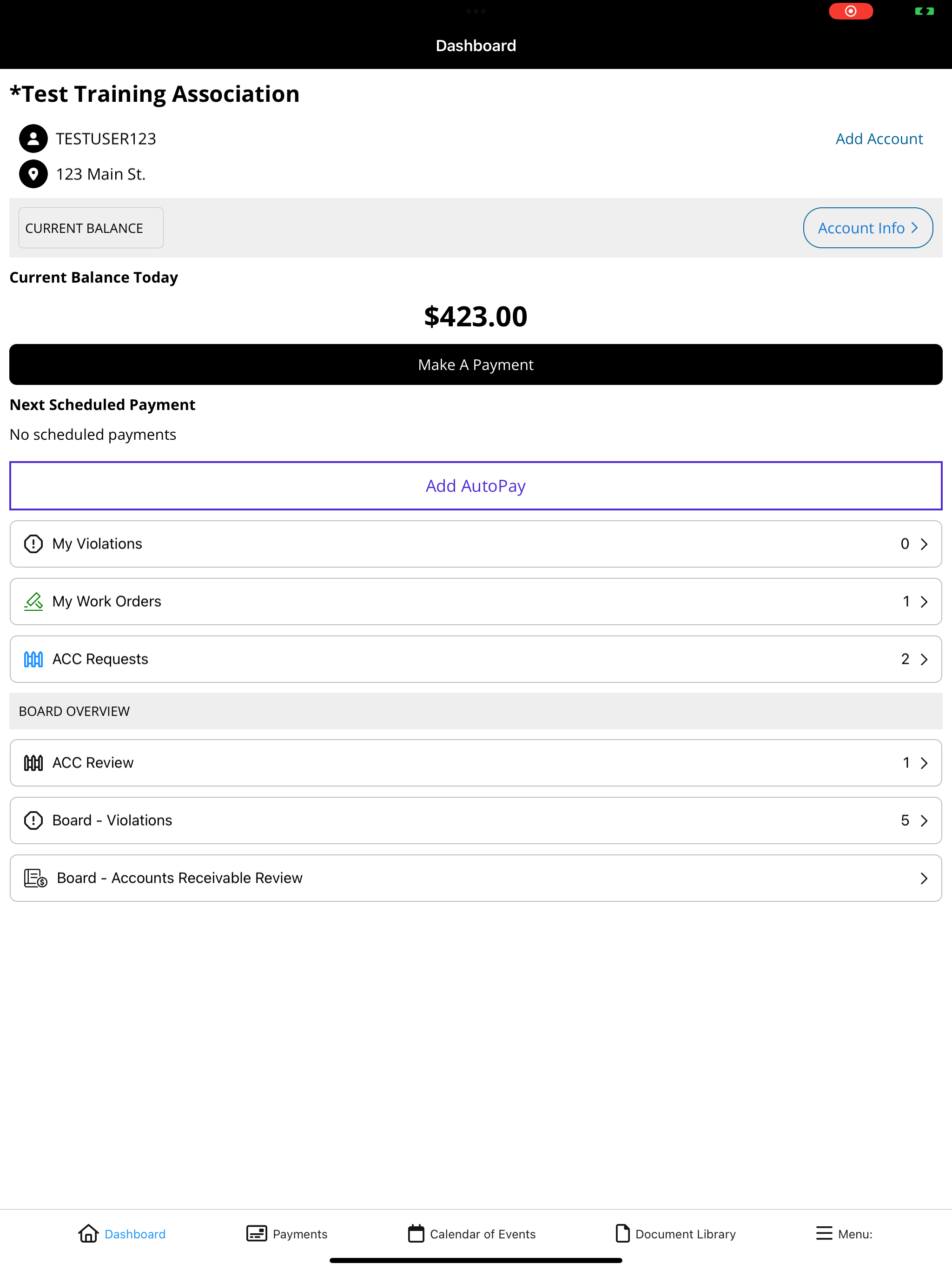Tap the Accounts Receivable Review ledger icon

pos(36,878)
